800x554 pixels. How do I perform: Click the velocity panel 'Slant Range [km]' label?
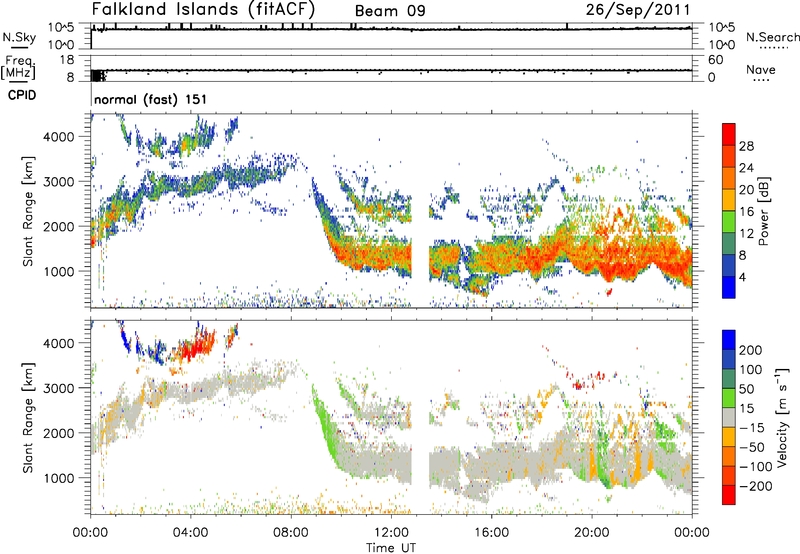coord(28,417)
